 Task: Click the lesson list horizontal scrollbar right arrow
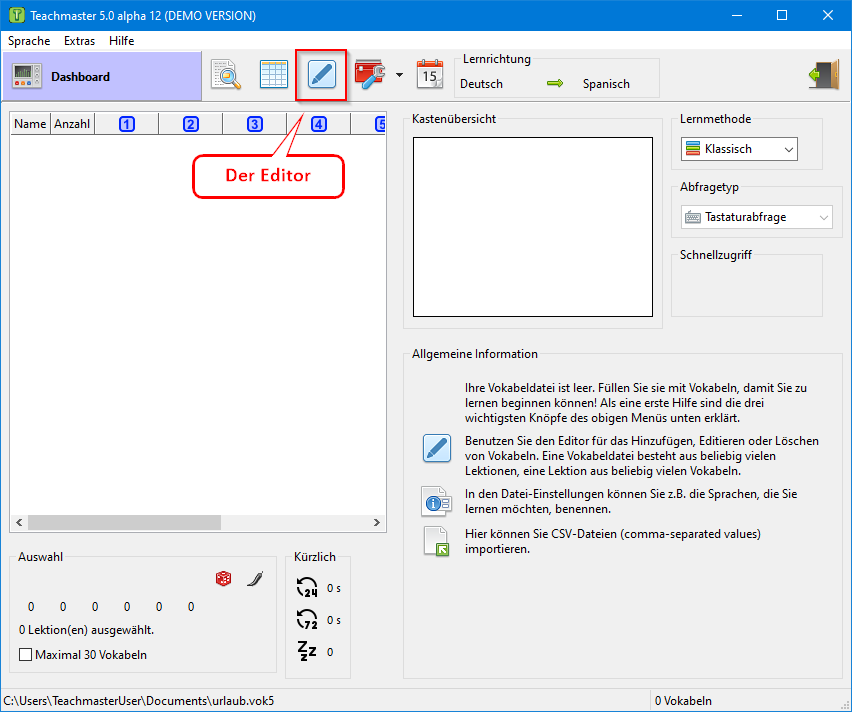(377, 522)
